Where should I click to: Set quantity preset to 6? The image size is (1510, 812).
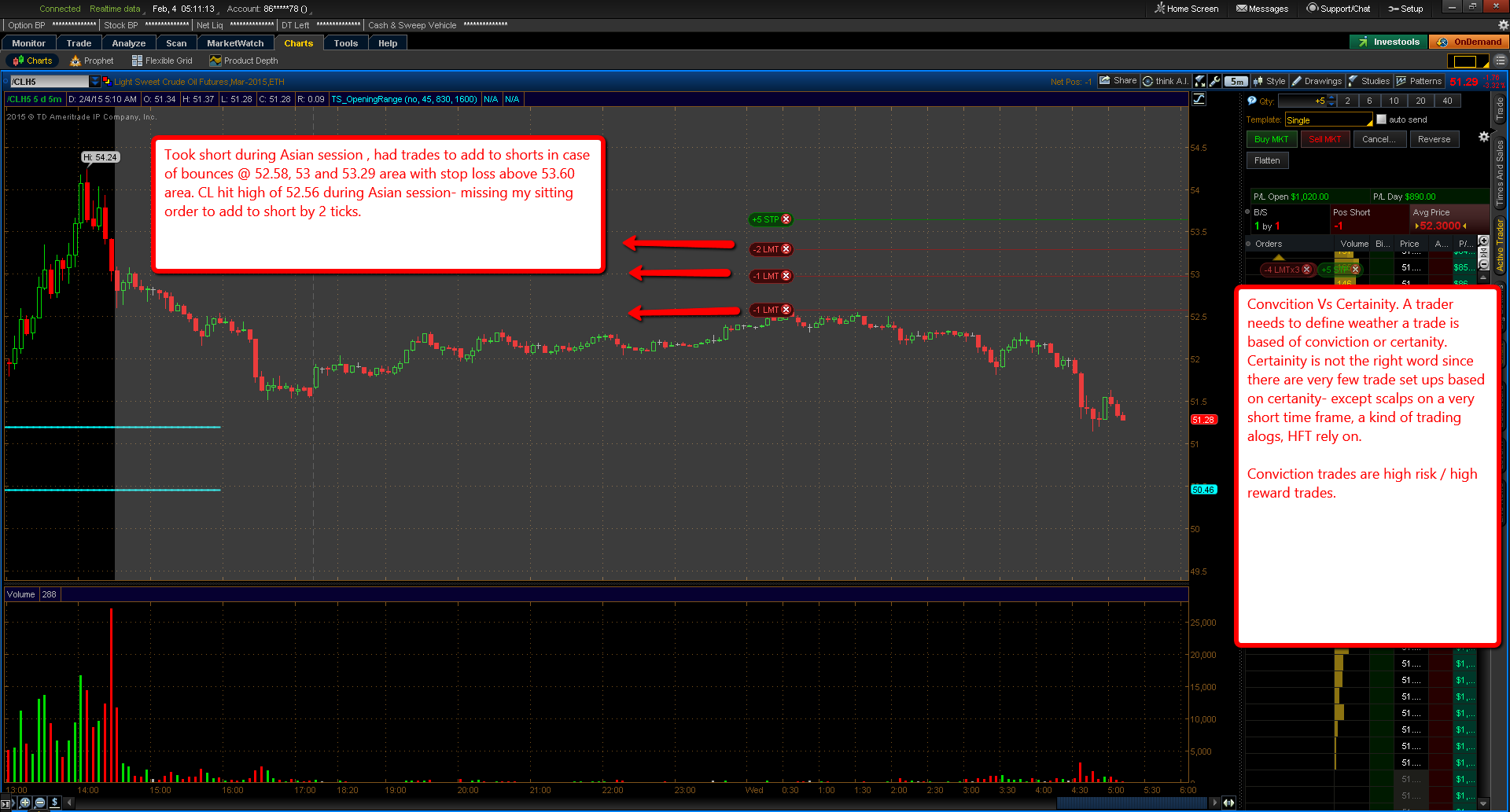[x=1369, y=101]
